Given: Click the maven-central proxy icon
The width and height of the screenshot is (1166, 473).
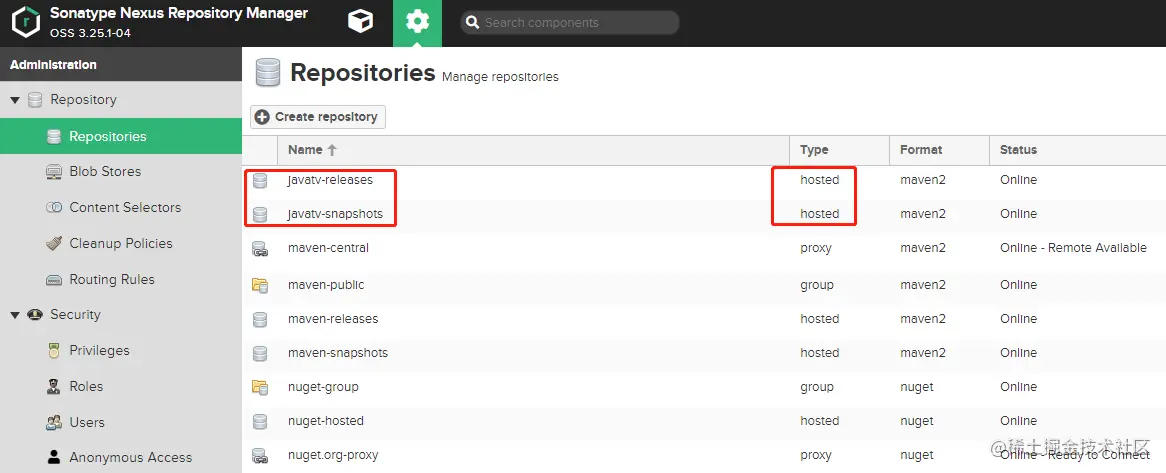Looking at the screenshot, I should coord(260,248).
